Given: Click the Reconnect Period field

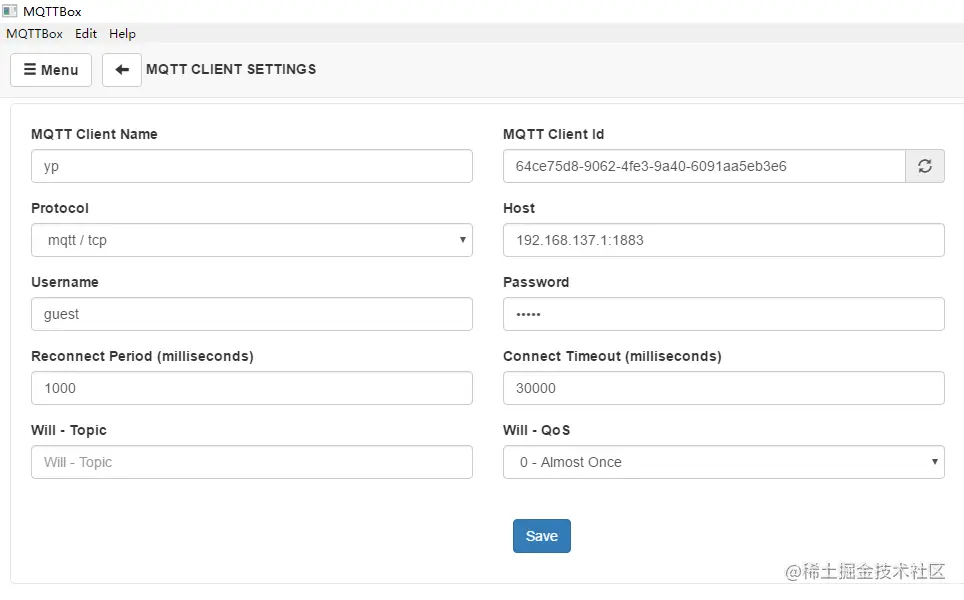Looking at the screenshot, I should pos(251,388).
